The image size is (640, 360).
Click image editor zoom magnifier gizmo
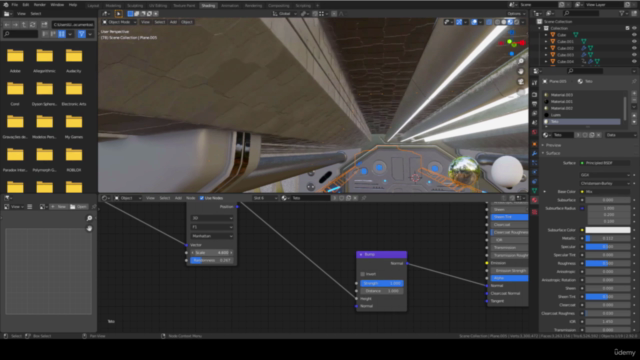tap(89, 218)
